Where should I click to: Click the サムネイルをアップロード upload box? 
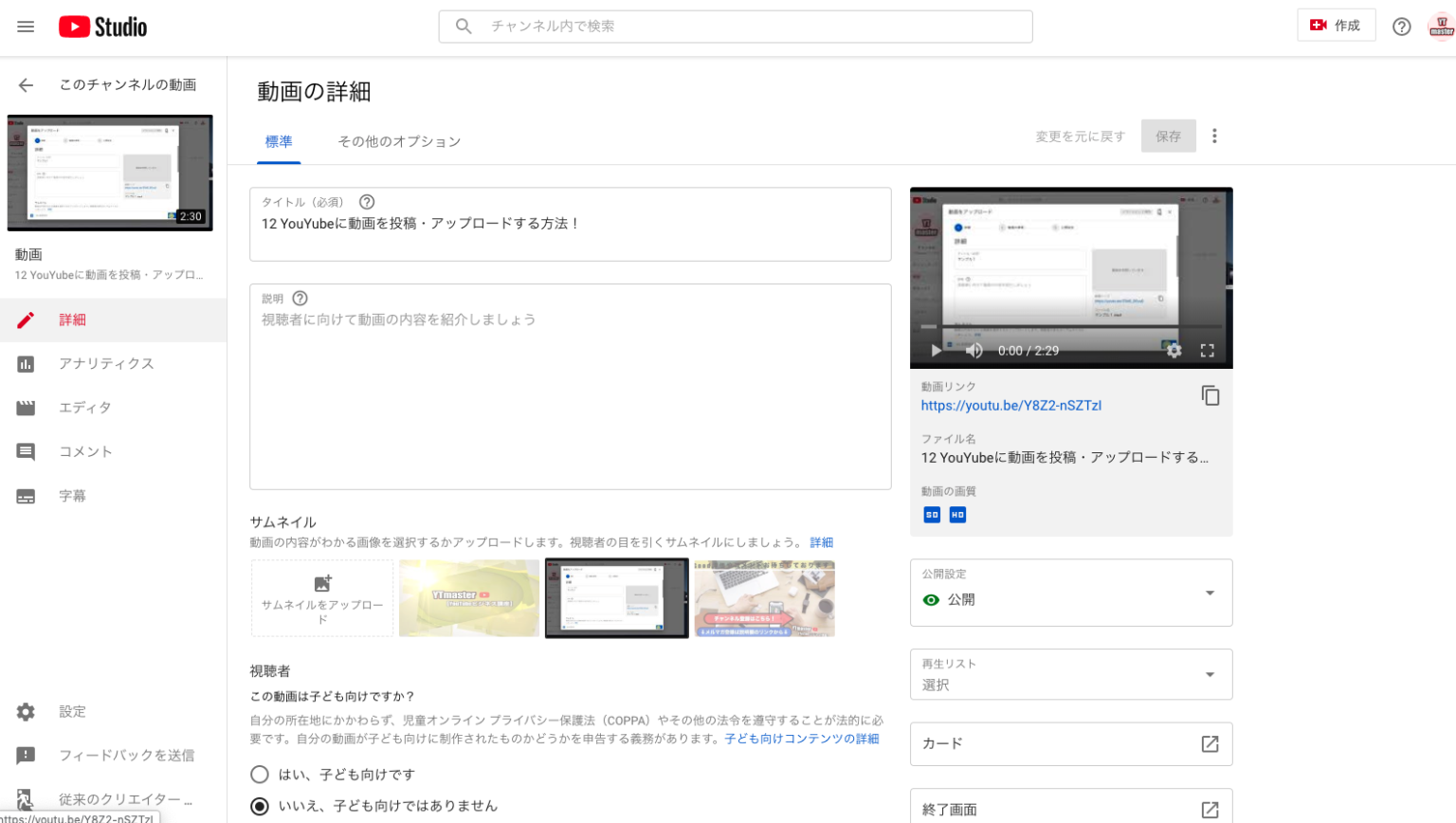coord(322,598)
